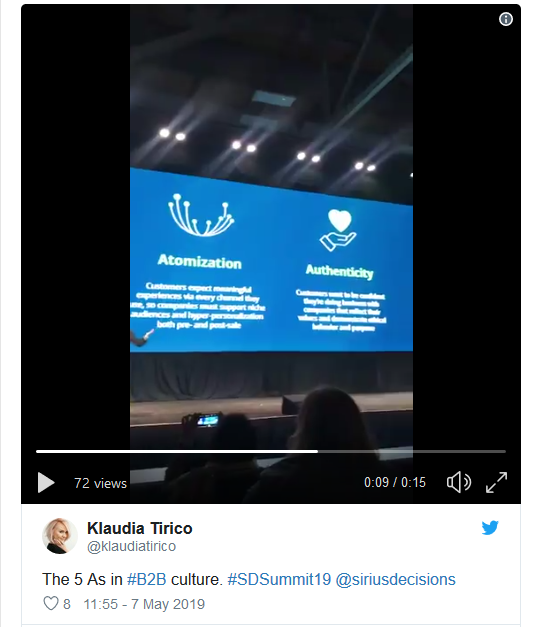541x627 pixels.
Task: Like the tweet with the heart icon
Action: [51, 603]
